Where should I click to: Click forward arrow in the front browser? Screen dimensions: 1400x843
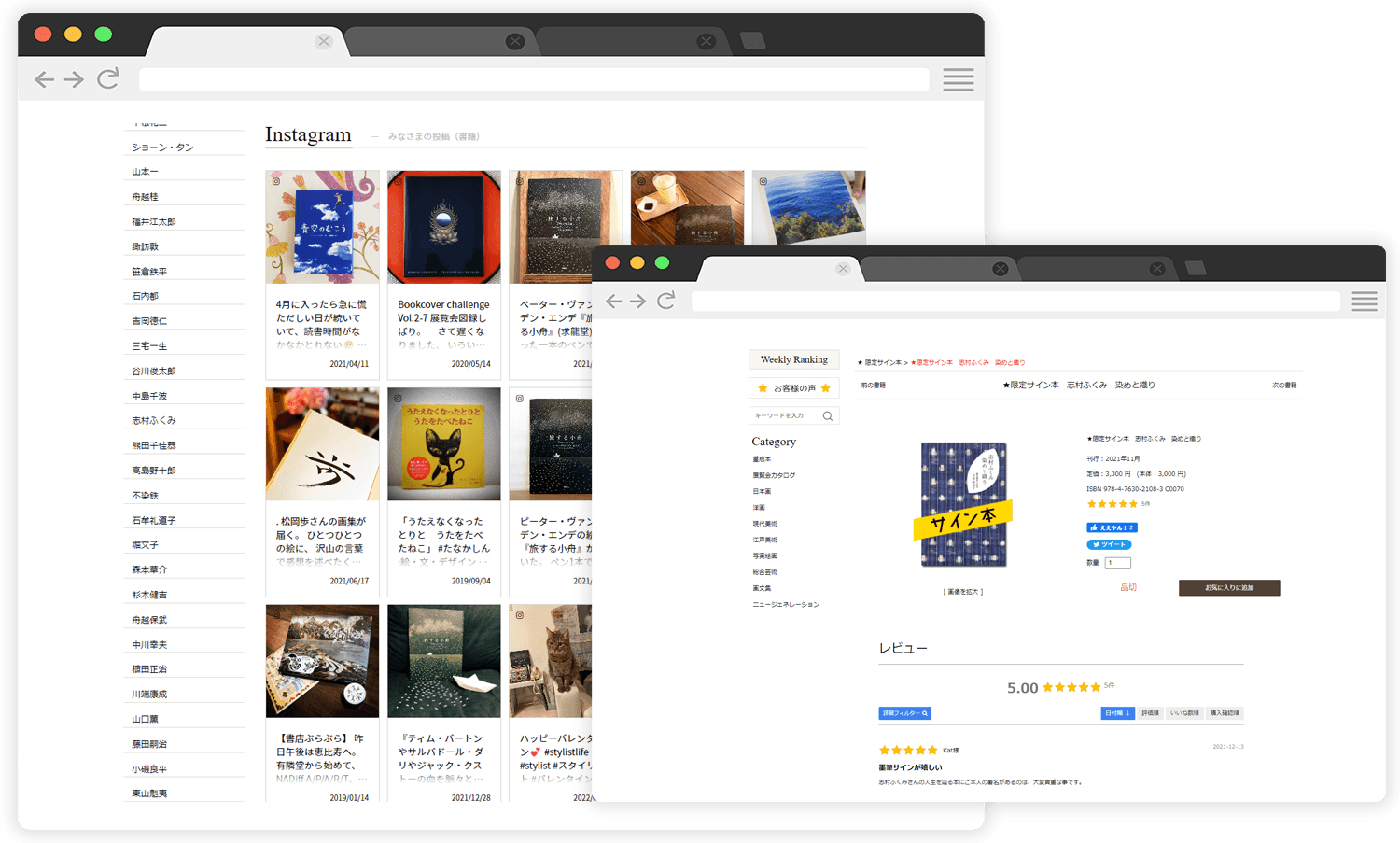tap(637, 301)
